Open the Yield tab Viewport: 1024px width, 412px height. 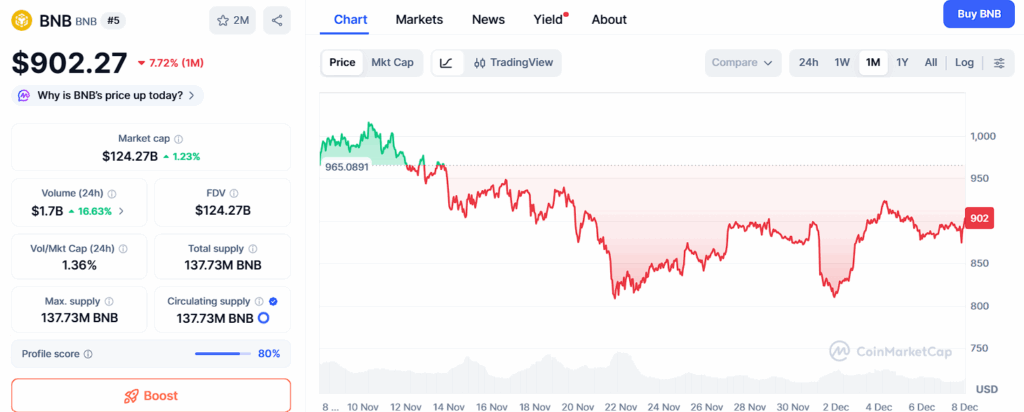coord(548,19)
